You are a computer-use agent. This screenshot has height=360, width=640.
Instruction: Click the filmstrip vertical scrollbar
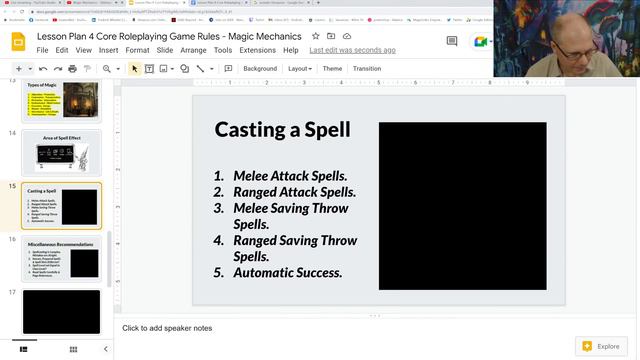point(109,259)
